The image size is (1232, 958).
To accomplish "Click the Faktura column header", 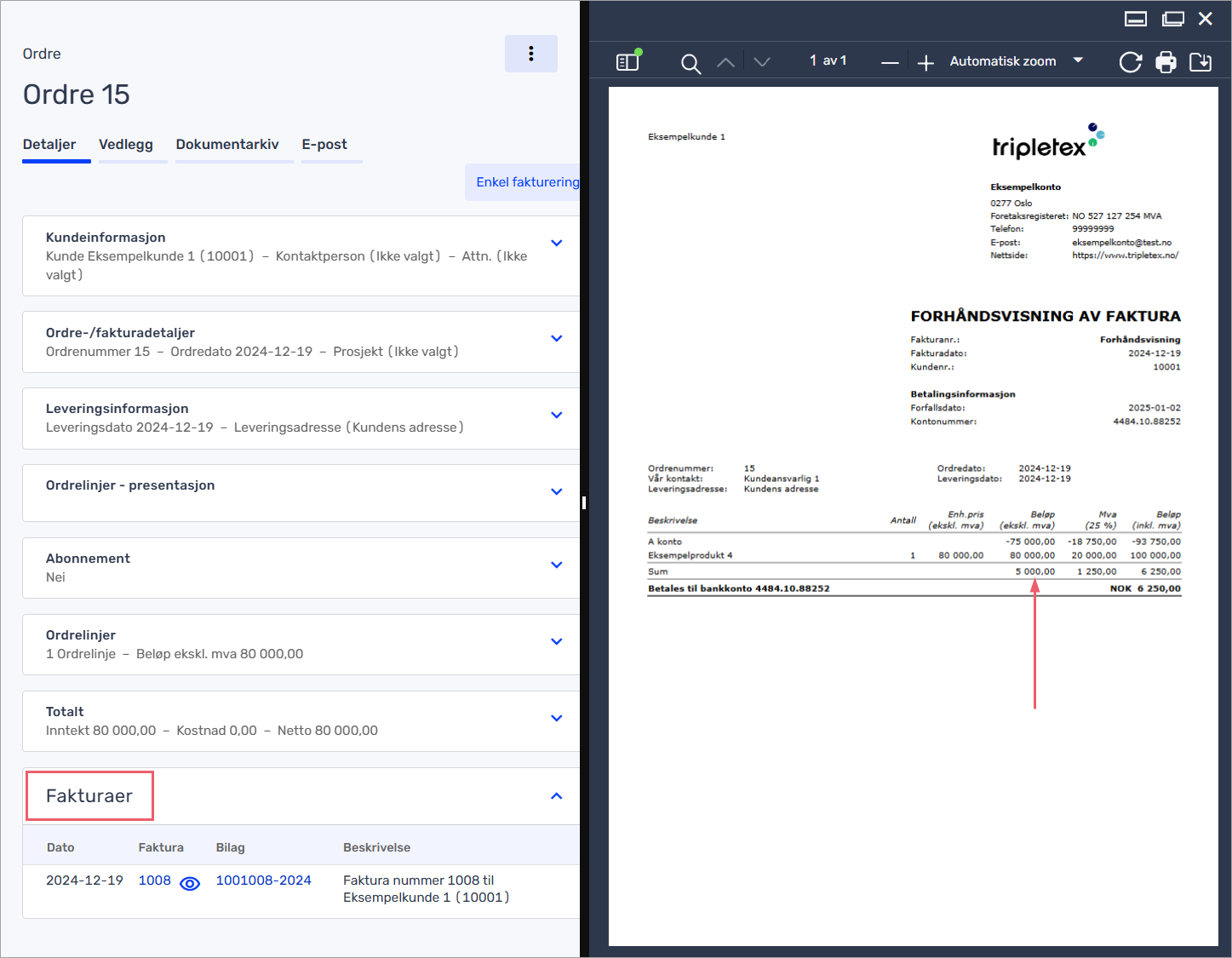I will click(161, 848).
